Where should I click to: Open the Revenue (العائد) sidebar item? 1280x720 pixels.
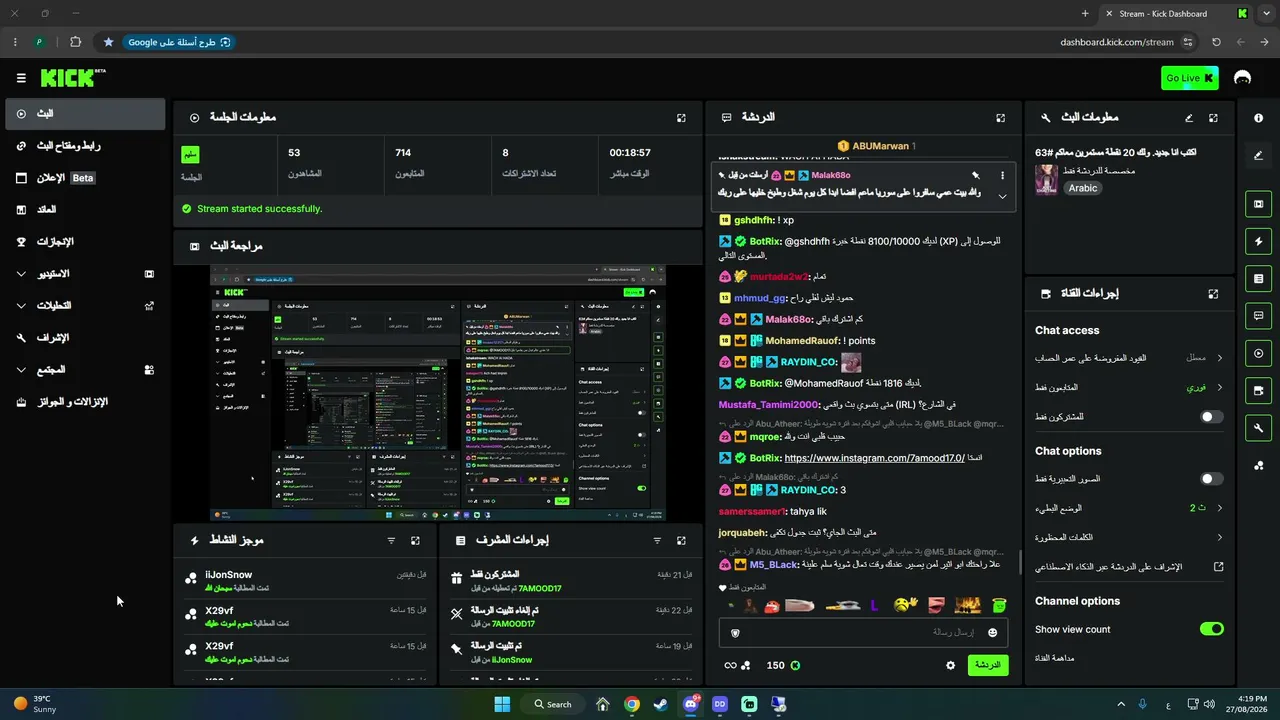(85, 210)
